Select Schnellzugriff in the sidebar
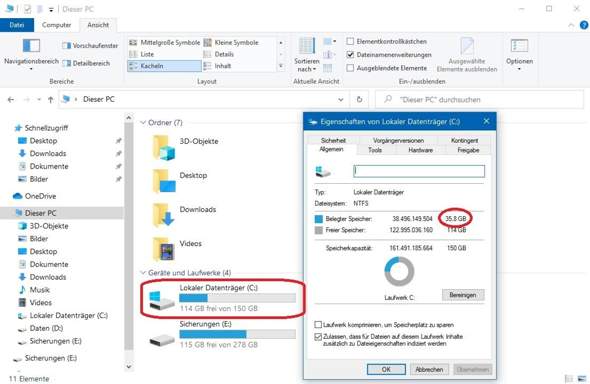Screen dimensions: 590x384 [41, 128]
